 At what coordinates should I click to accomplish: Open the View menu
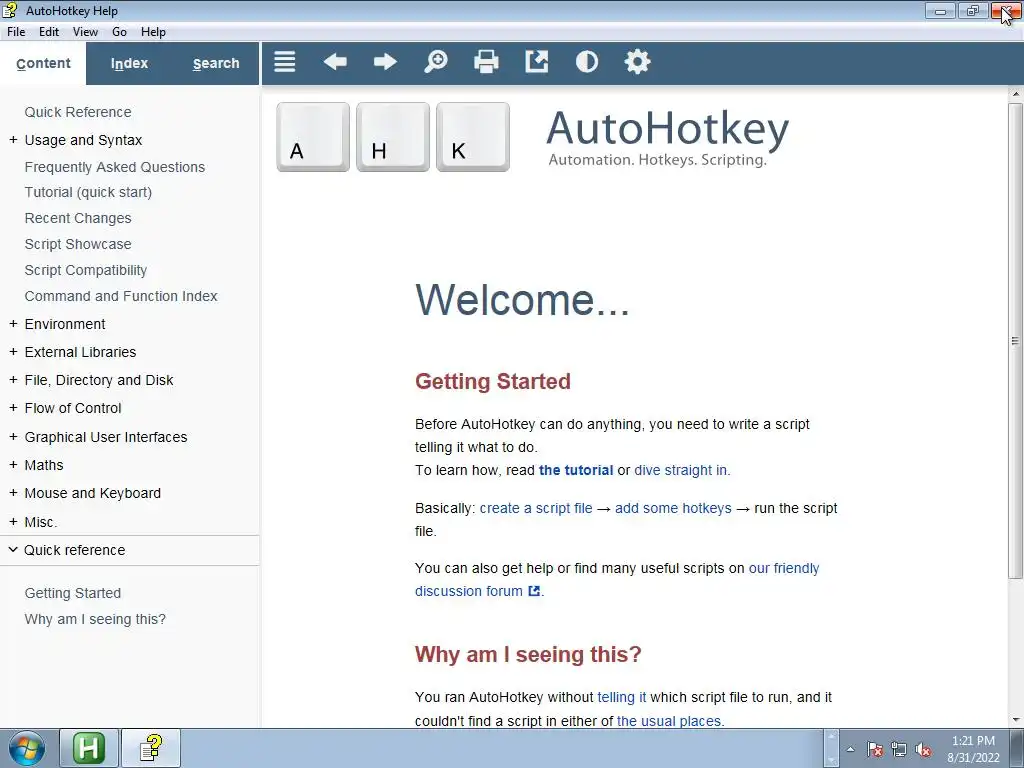pos(85,32)
